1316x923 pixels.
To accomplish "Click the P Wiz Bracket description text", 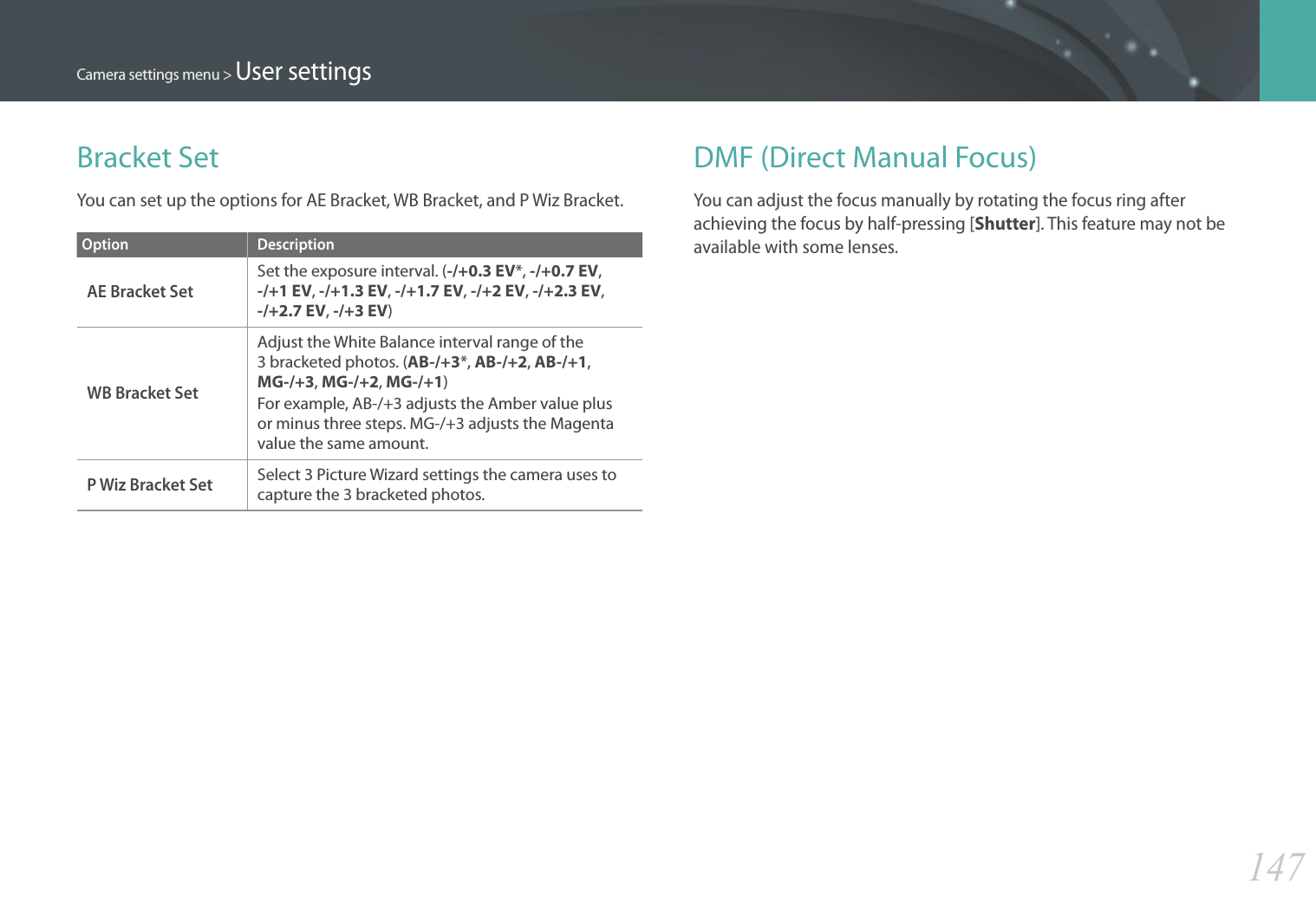I will tap(437, 484).
